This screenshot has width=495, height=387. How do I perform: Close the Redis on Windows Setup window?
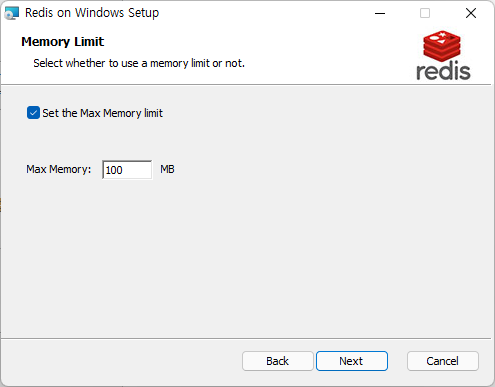(x=471, y=13)
